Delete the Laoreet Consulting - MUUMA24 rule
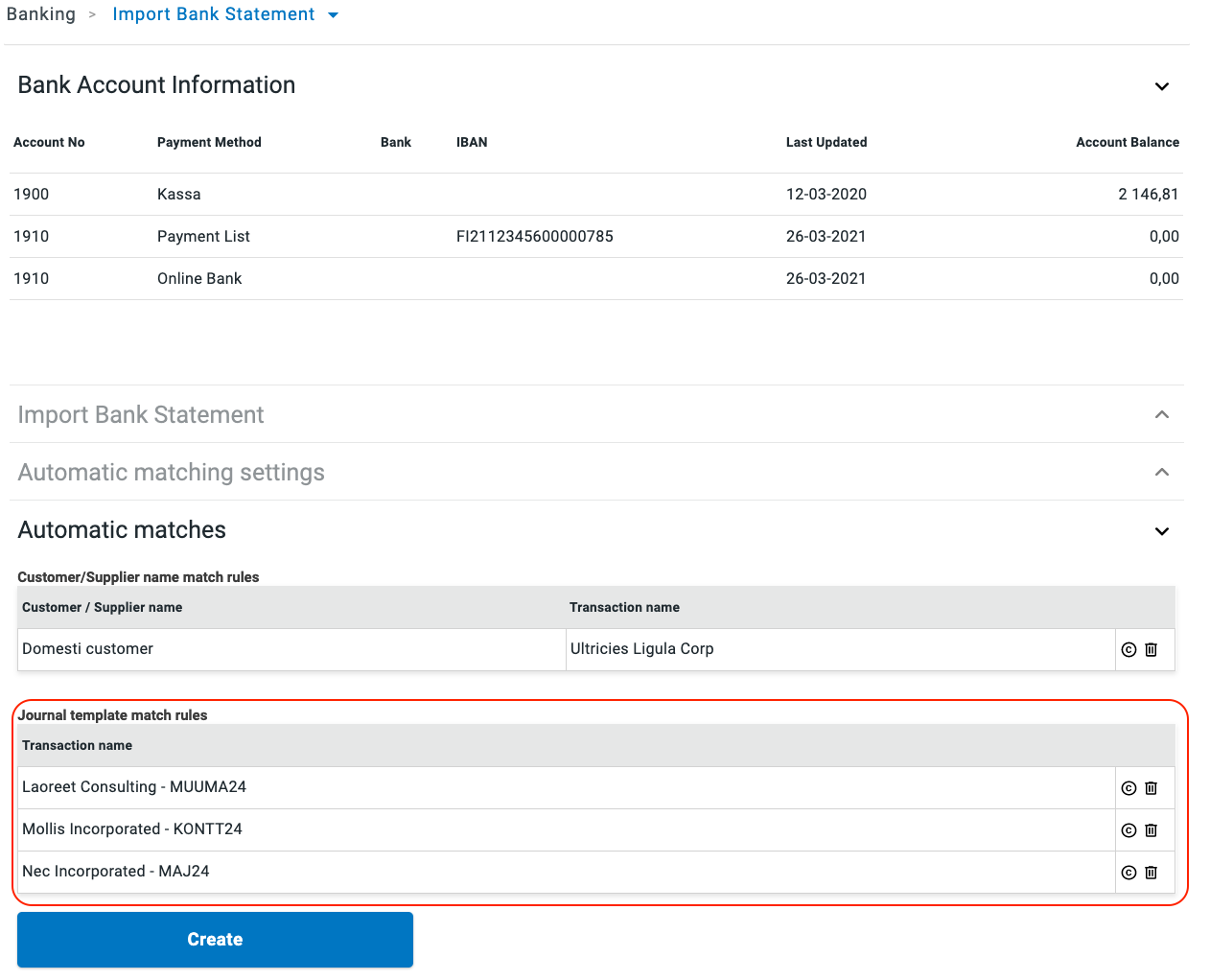The width and height of the screenshot is (1210, 980). click(1152, 788)
